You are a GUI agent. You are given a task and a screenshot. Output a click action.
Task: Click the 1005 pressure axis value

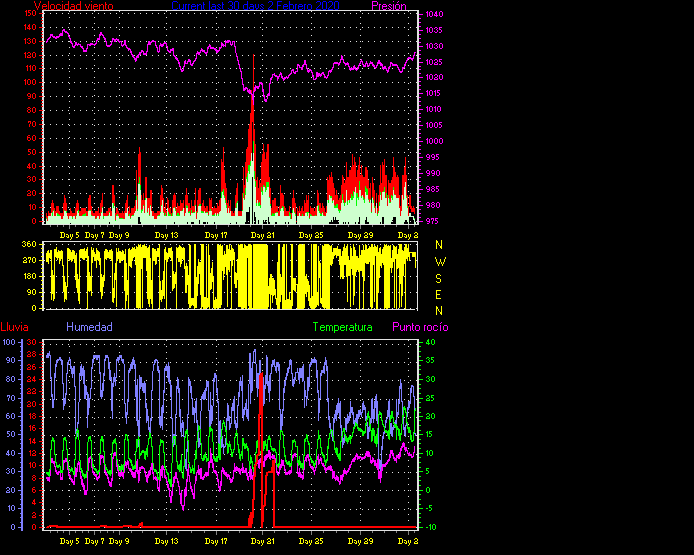pyautogui.click(x=434, y=125)
